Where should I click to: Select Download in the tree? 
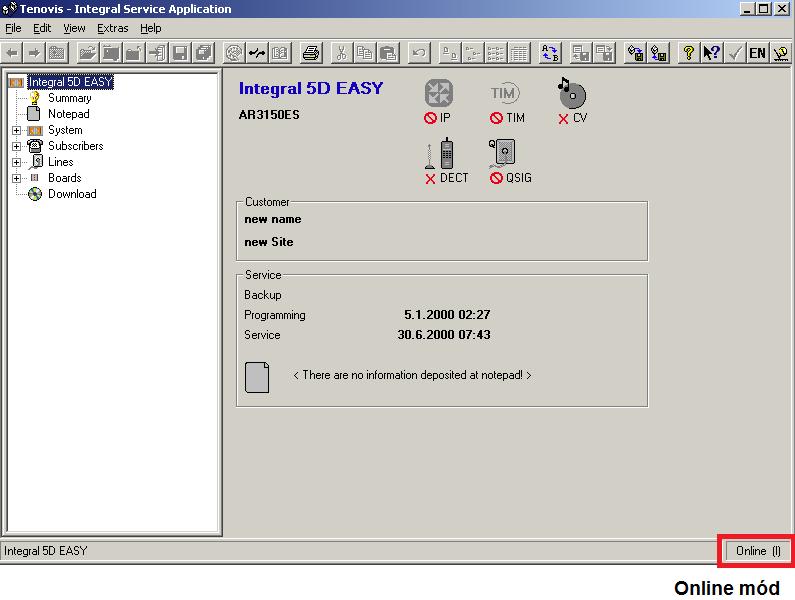click(72, 194)
